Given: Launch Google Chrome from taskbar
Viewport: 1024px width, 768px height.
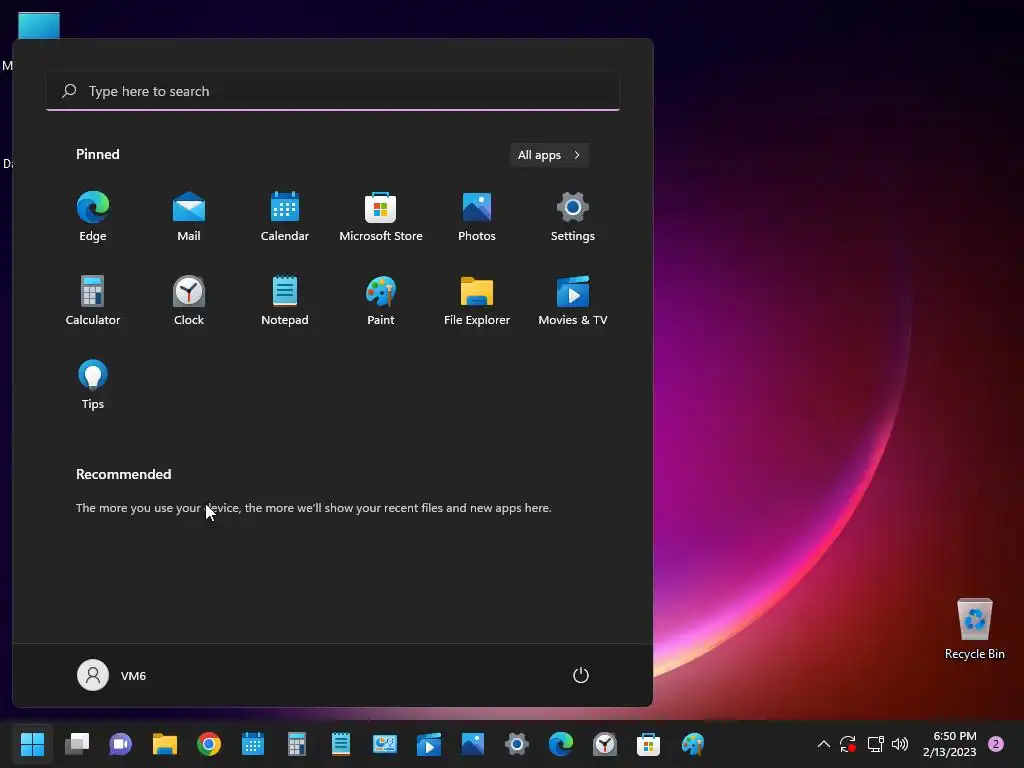Looking at the screenshot, I should tap(209, 744).
